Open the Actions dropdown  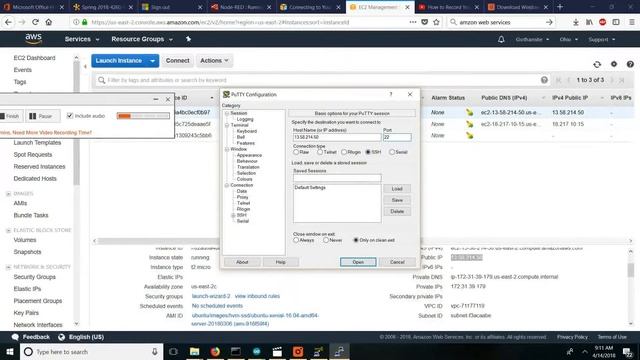click(214, 60)
